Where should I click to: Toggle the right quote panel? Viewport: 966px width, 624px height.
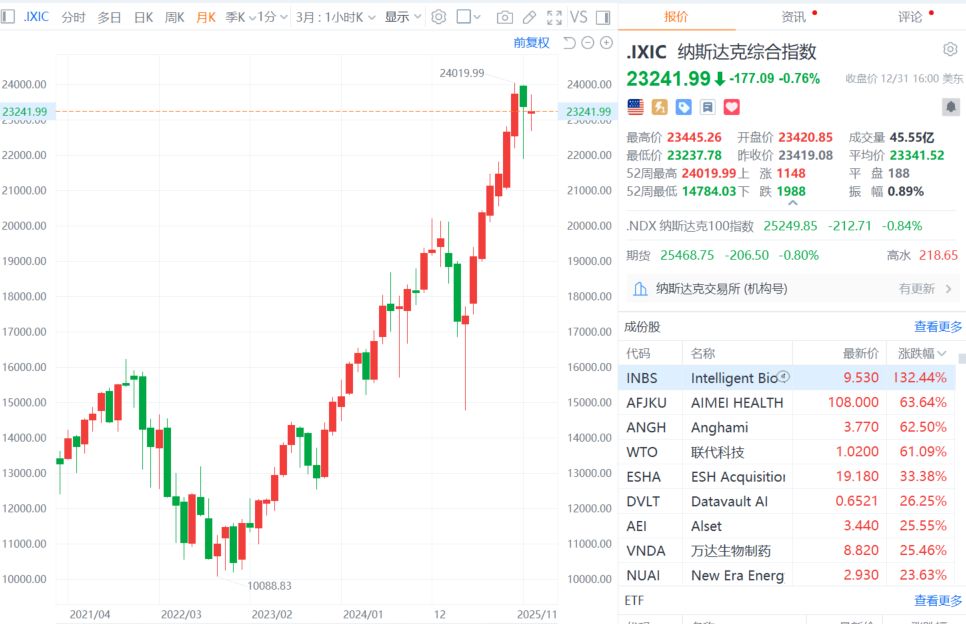pos(602,17)
